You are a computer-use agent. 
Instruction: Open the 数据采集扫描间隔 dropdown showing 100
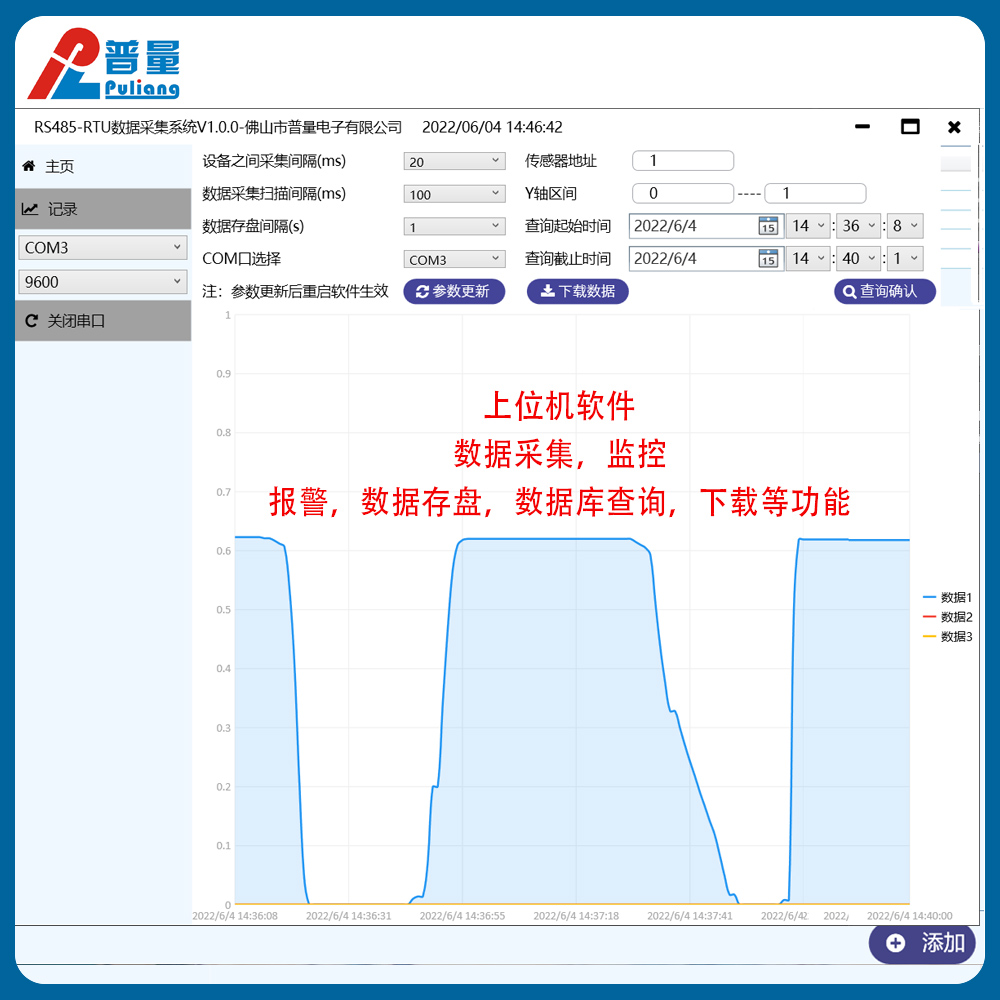454,194
